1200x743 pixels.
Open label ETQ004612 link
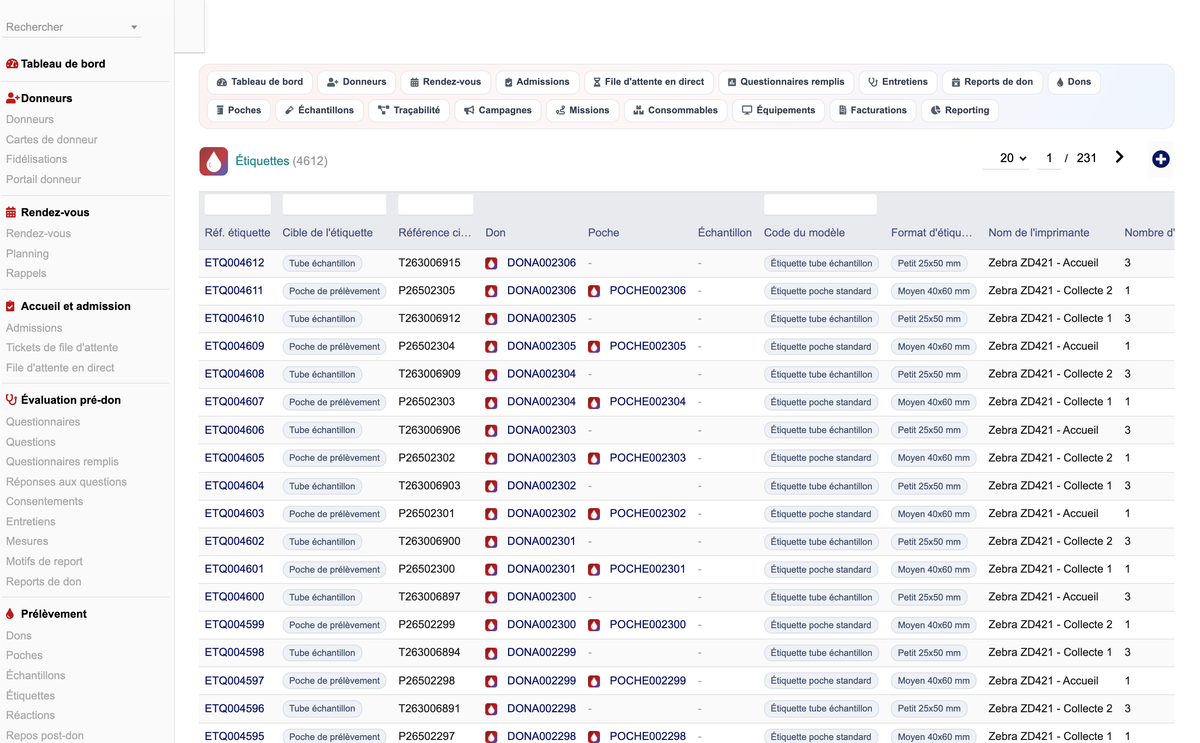[235, 263]
